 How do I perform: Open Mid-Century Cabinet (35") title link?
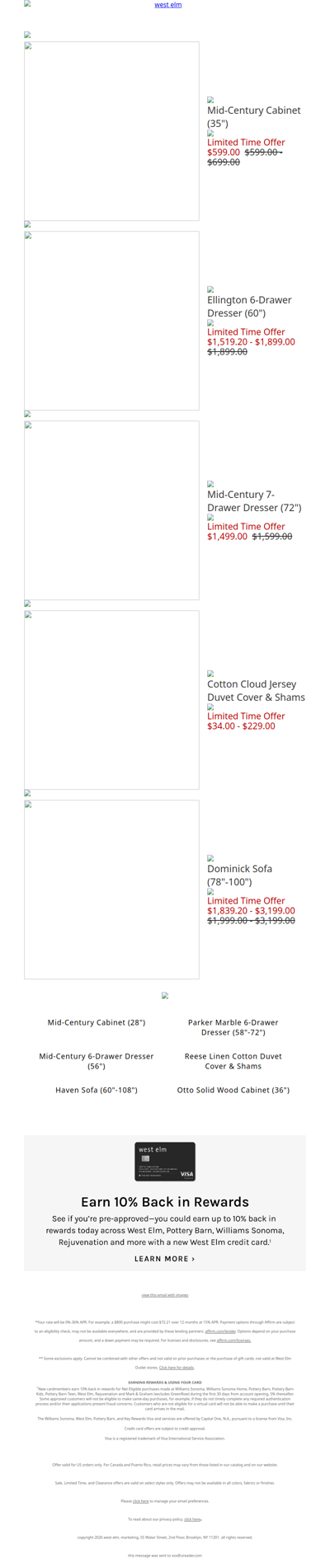point(254,116)
